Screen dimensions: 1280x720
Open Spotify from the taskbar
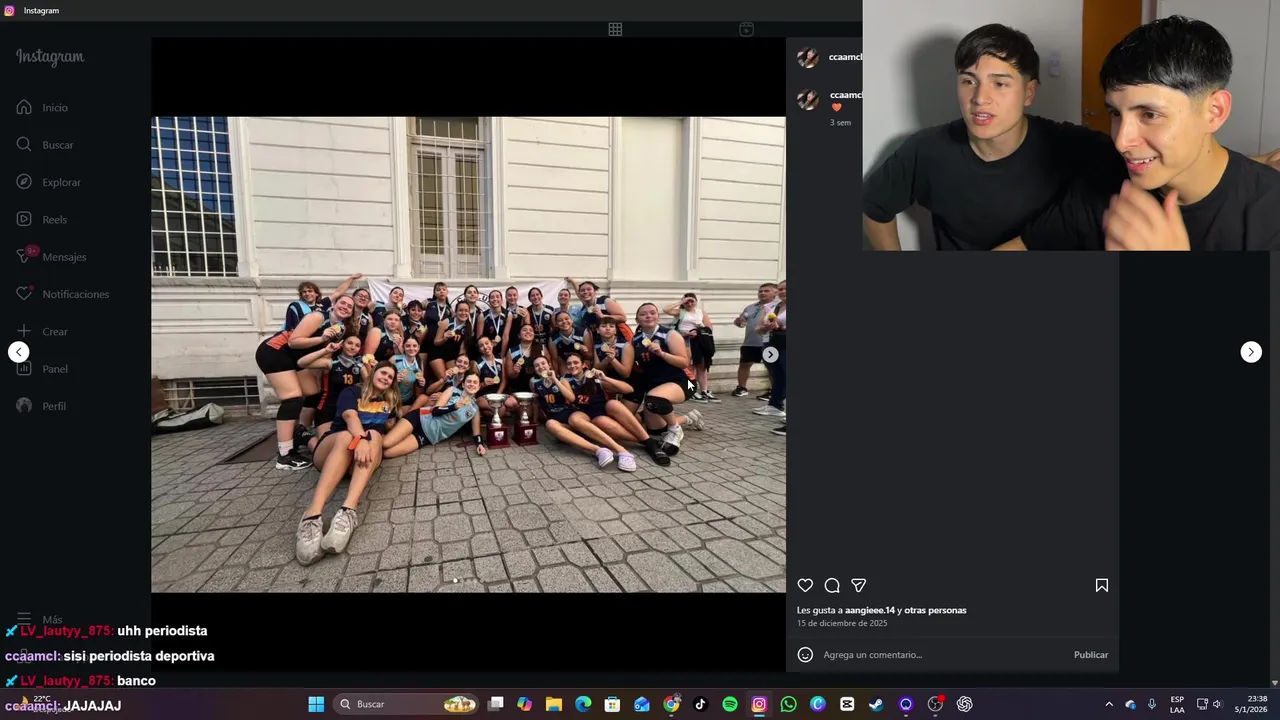click(x=730, y=704)
